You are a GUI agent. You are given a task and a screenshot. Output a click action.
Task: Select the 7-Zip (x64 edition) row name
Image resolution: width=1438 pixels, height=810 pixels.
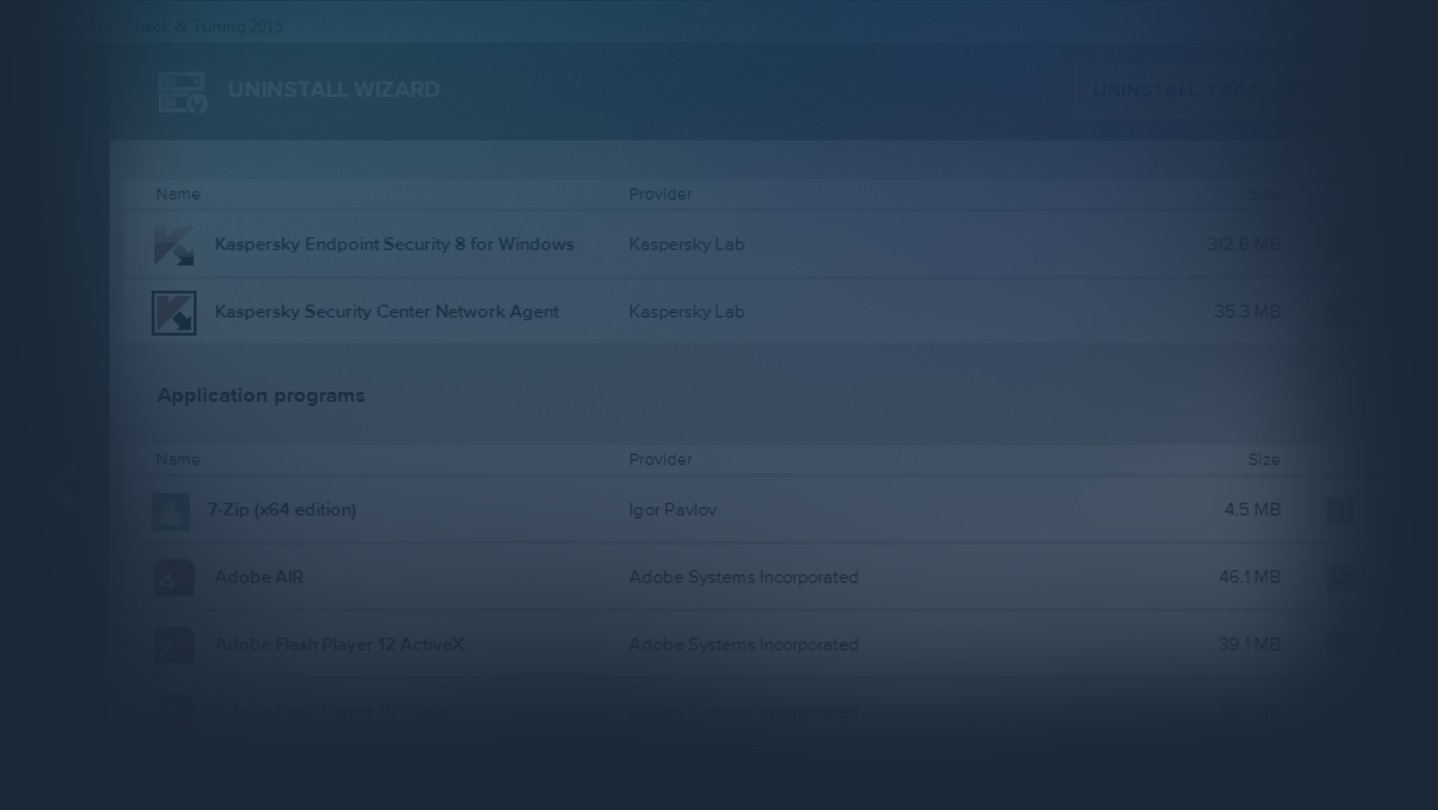282,510
